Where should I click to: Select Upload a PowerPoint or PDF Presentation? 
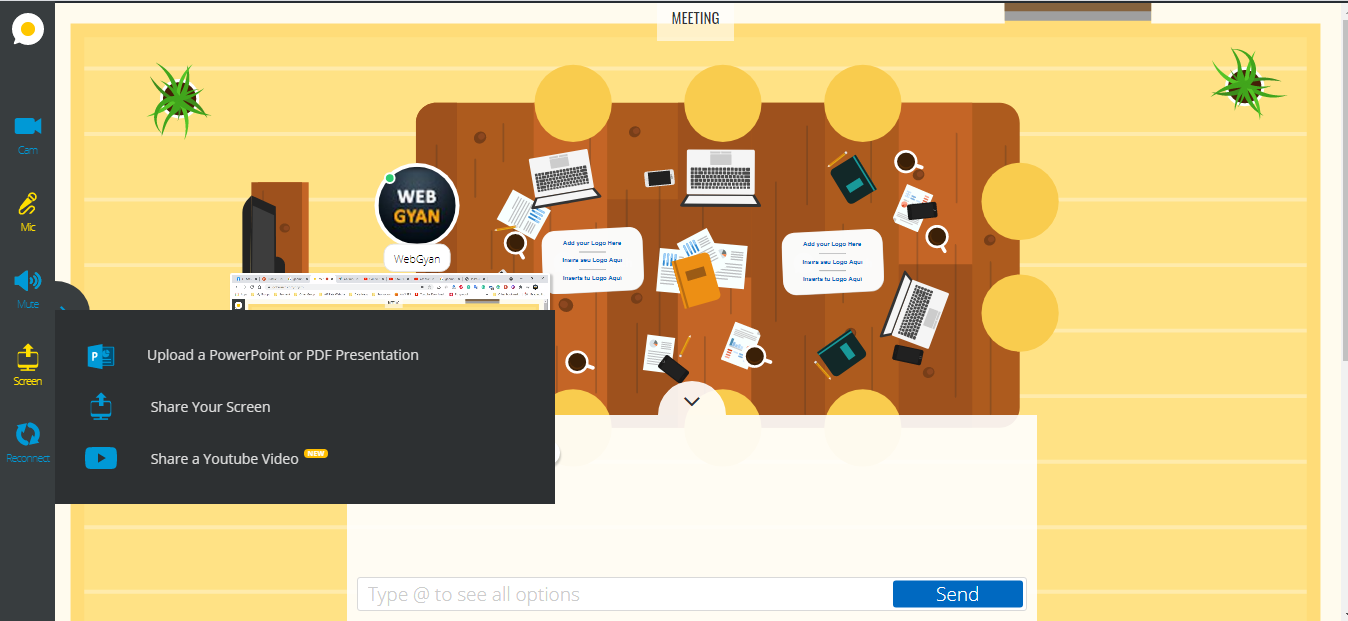click(x=283, y=355)
